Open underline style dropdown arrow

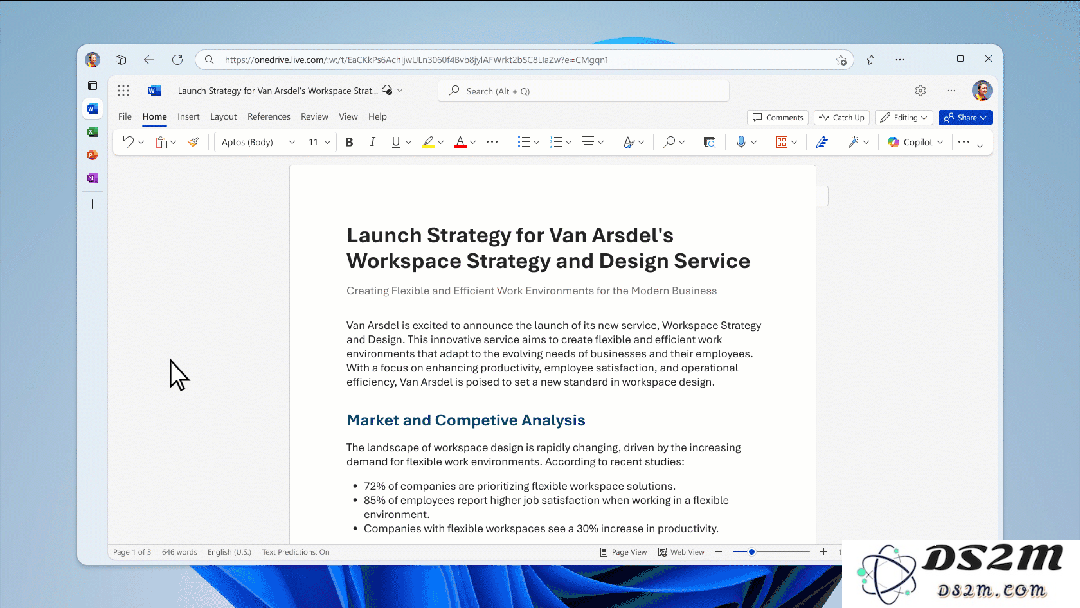tap(408, 143)
